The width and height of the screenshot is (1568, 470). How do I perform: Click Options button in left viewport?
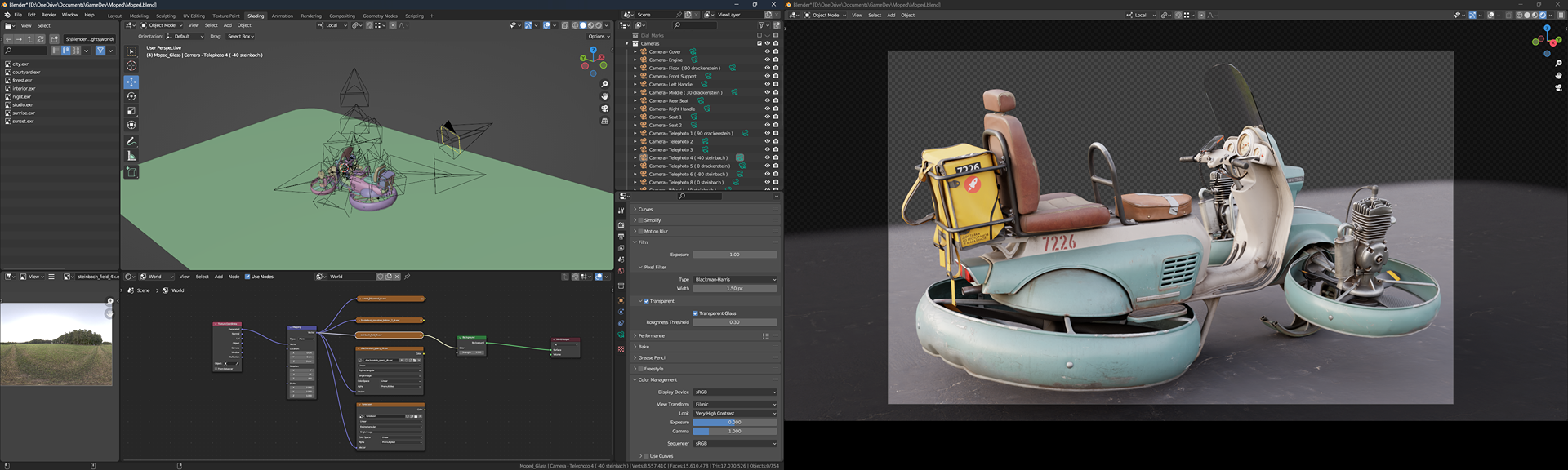coord(598,36)
